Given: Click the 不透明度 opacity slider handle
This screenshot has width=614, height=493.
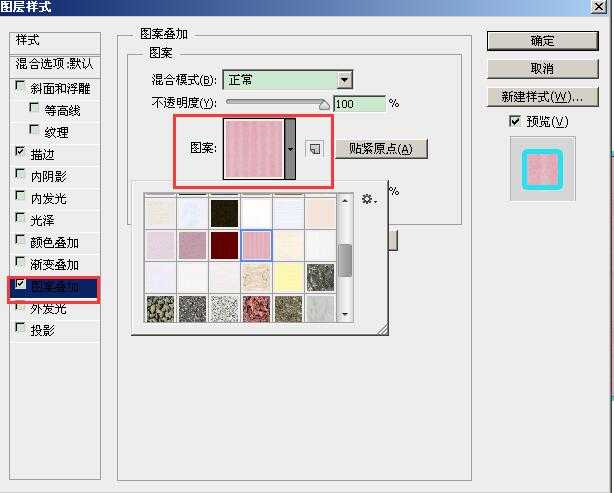Looking at the screenshot, I should (323, 103).
